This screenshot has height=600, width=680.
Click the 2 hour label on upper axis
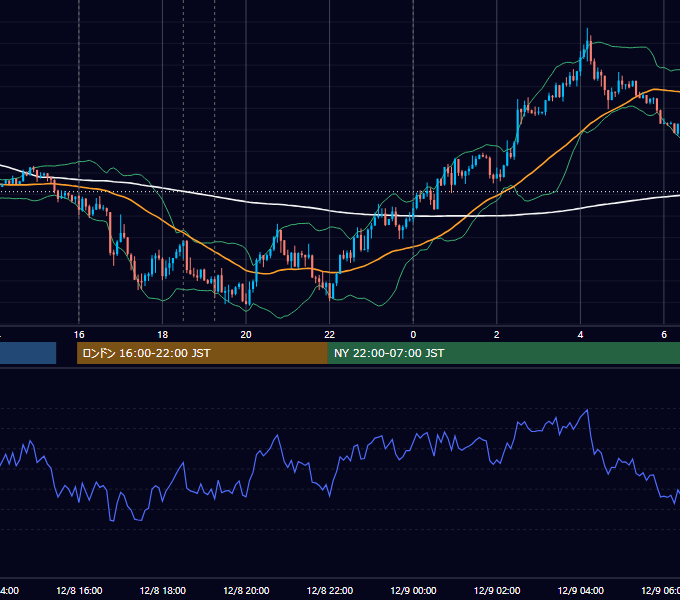coord(497,335)
